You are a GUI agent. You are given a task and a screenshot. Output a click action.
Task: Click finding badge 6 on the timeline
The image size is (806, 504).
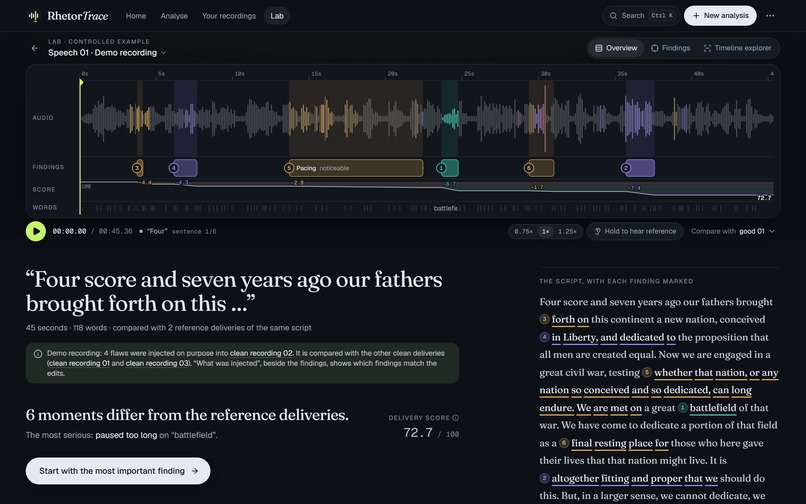click(528, 168)
